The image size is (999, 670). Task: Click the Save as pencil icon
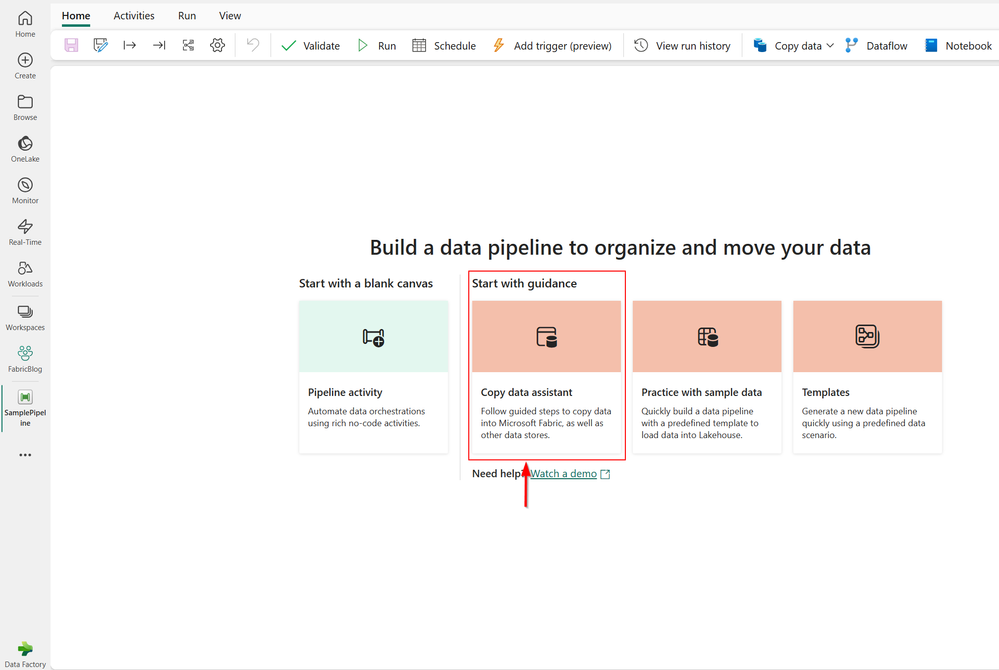(x=101, y=45)
